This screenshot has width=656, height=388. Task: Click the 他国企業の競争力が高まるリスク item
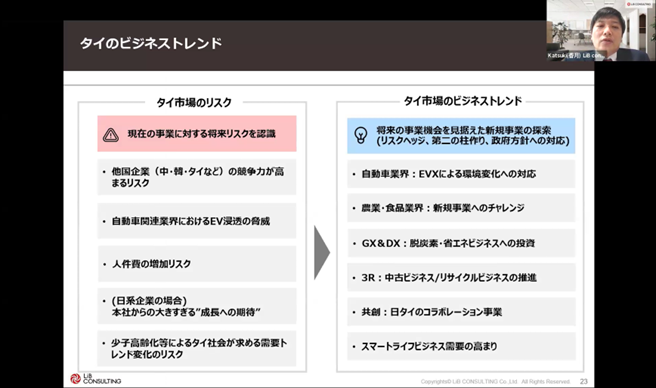click(197, 177)
